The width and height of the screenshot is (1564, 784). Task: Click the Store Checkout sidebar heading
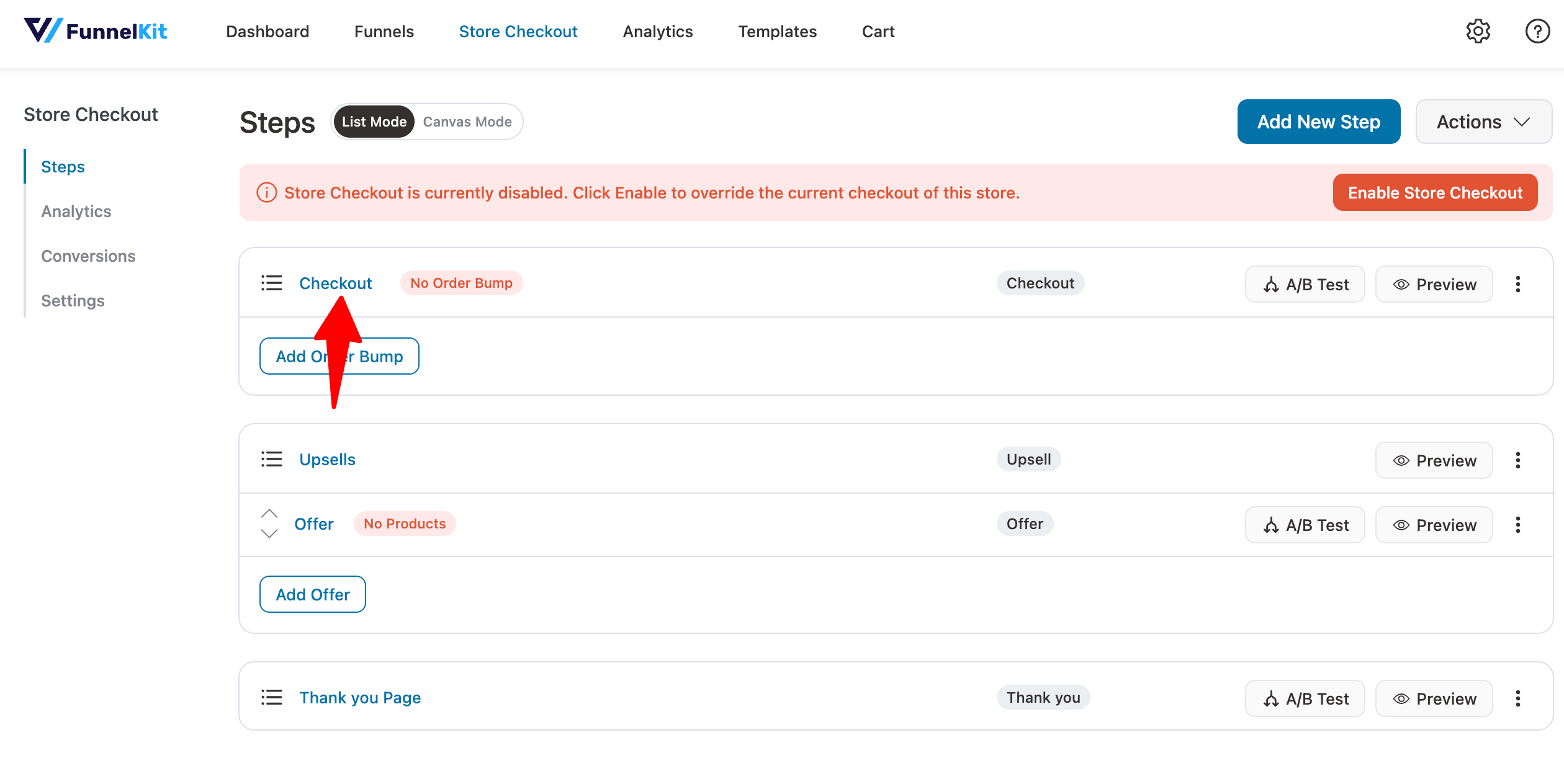pyautogui.click(x=91, y=115)
